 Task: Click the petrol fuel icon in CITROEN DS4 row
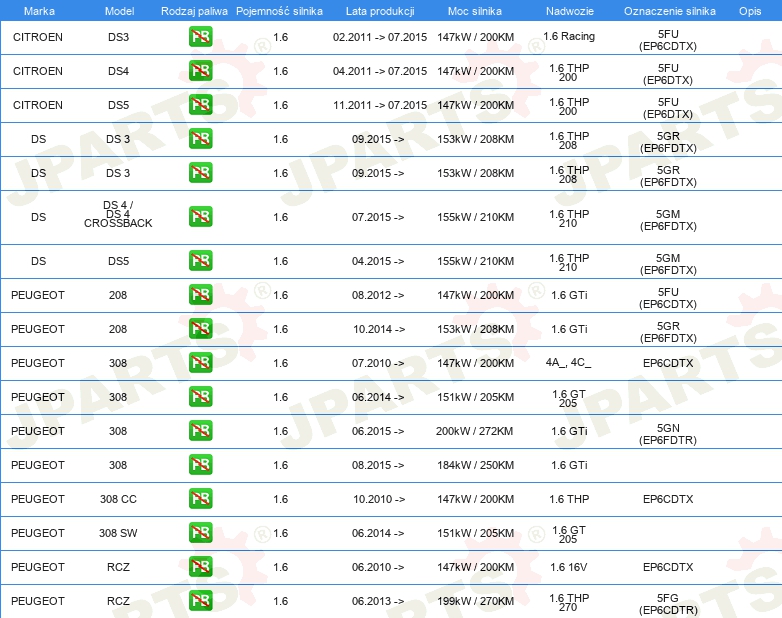200,71
